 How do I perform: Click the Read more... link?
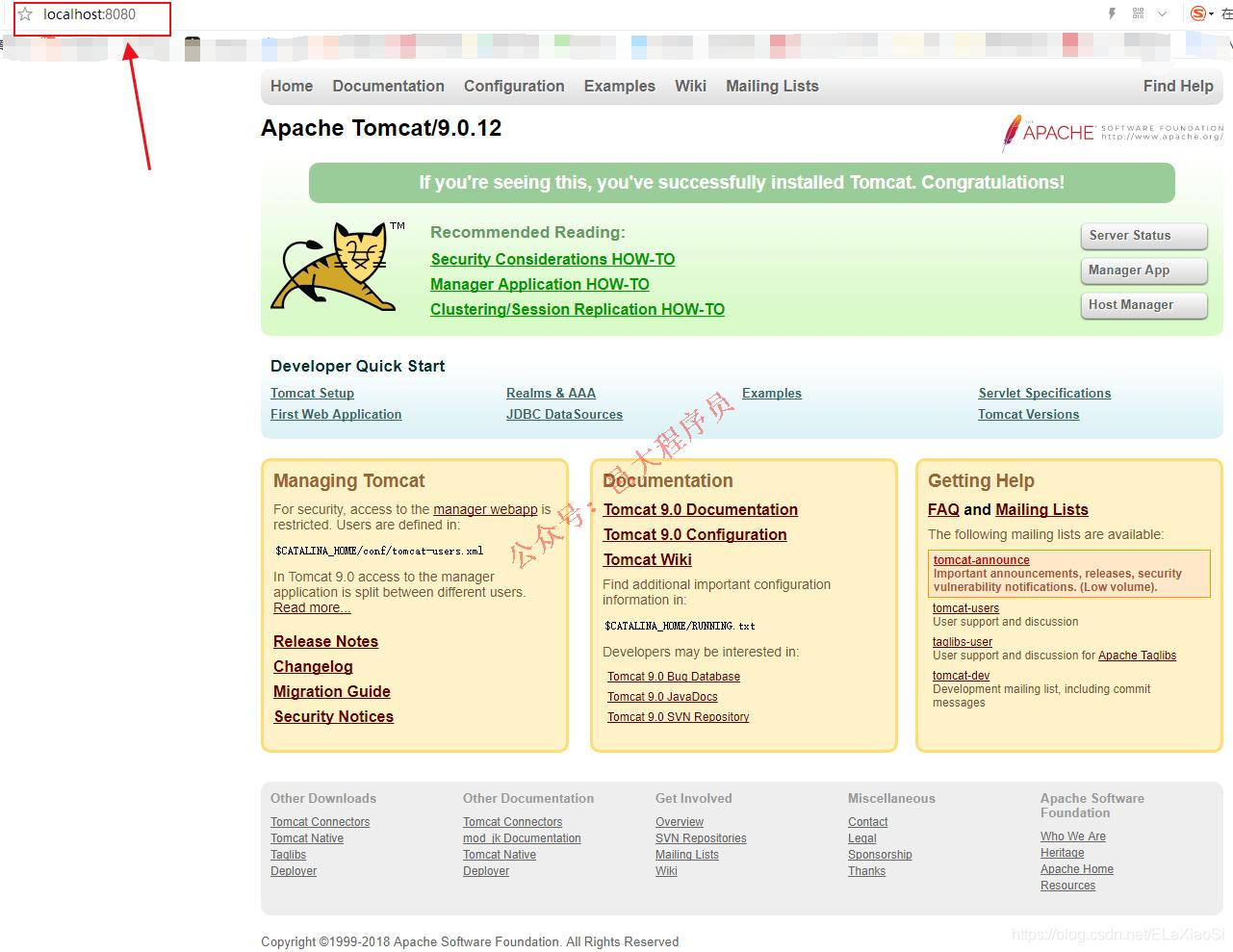[312, 607]
